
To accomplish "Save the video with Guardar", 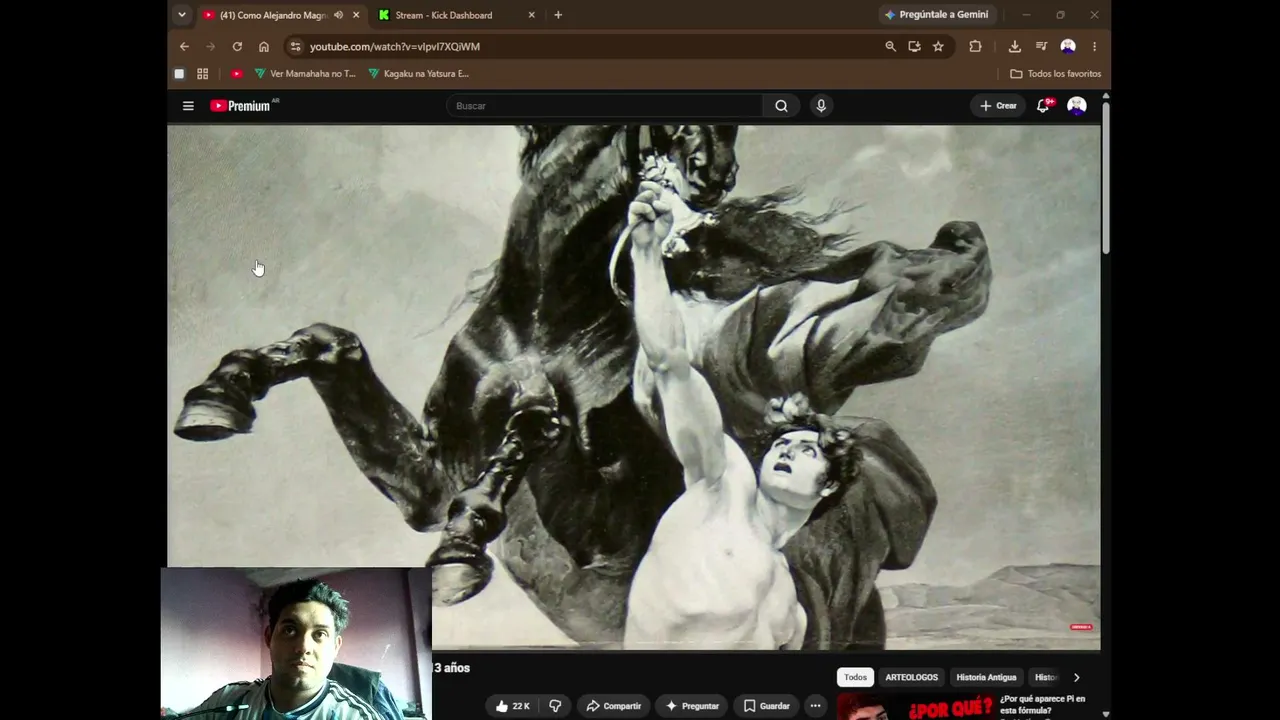I will click(x=766, y=706).
